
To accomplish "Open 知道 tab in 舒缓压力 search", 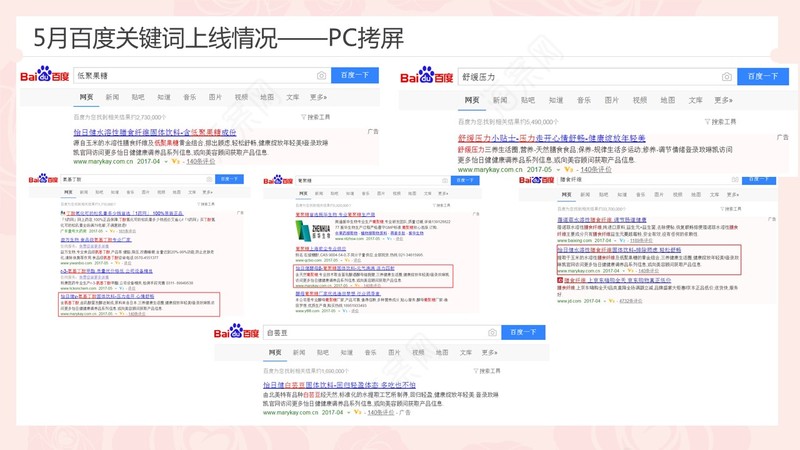I will point(556,100).
